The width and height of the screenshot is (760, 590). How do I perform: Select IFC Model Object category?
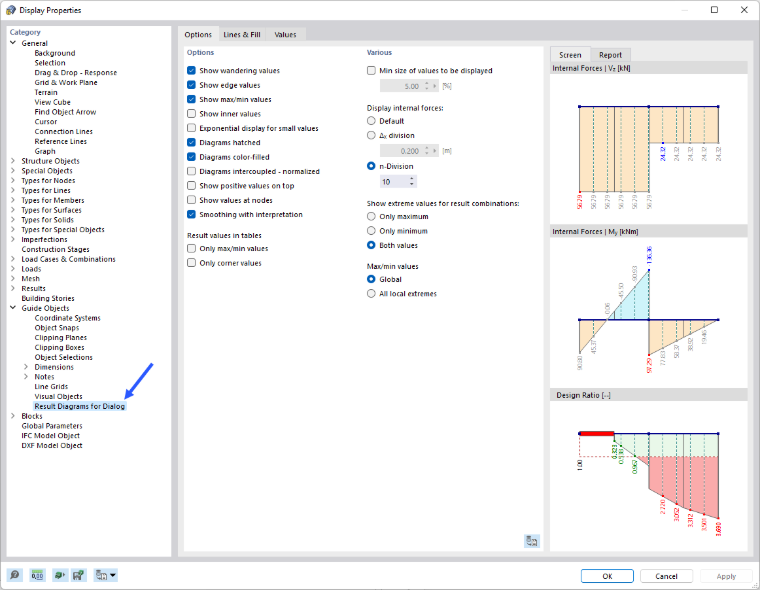(x=50, y=435)
